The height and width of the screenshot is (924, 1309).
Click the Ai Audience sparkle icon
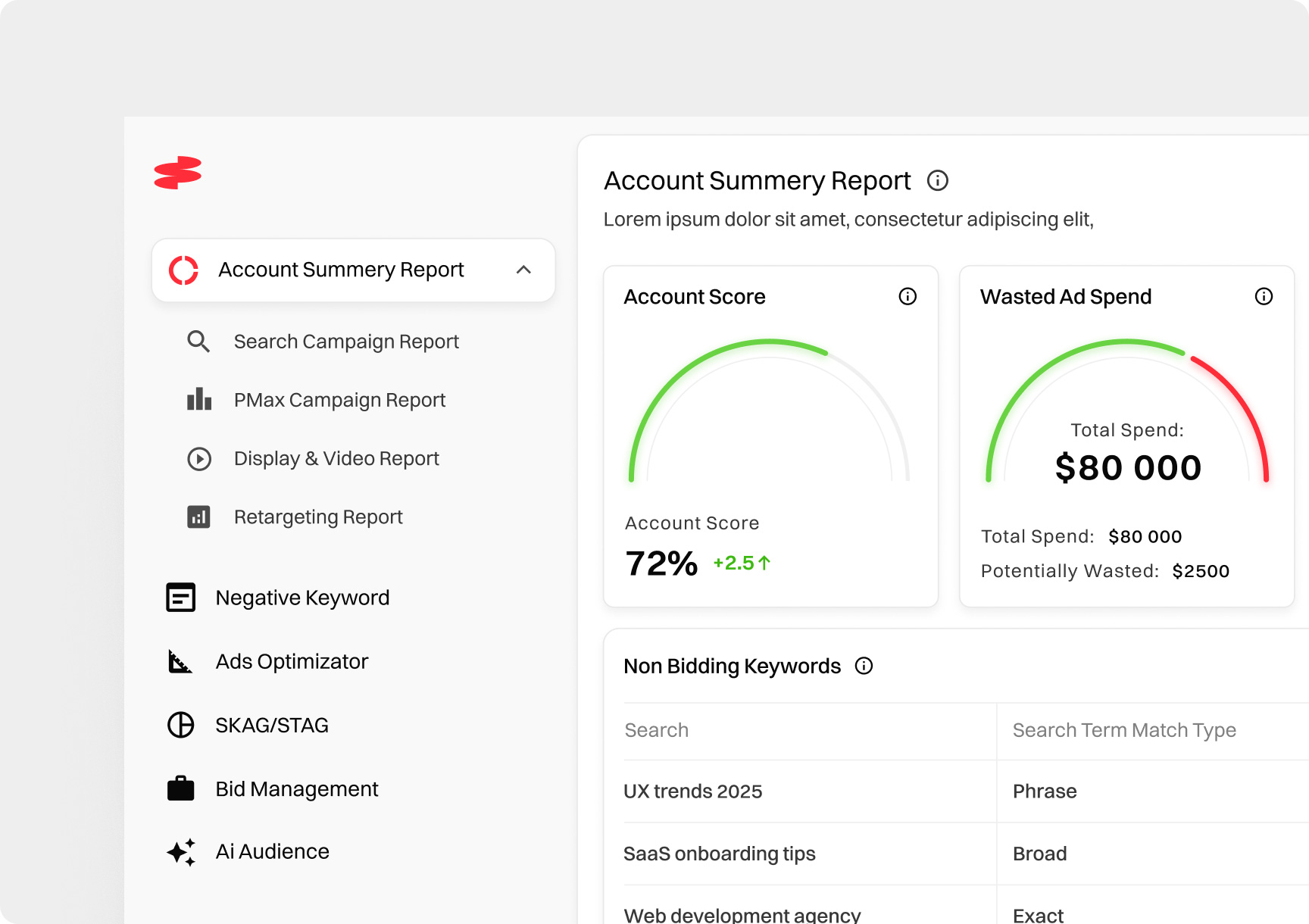coord(181,852)
